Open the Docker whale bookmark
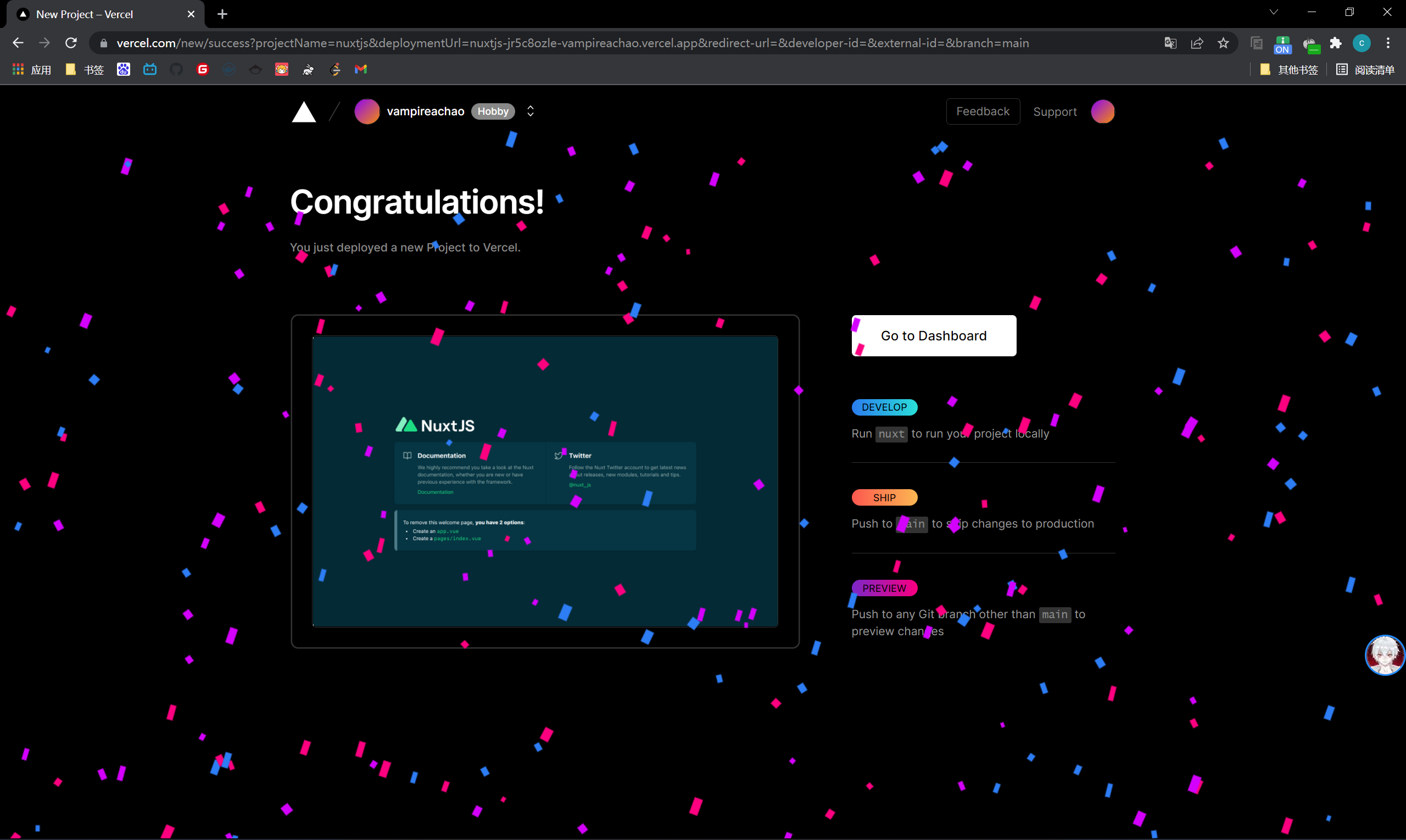Image resolution: width=1406 pixels, height=840 pixels. (x=229, y=70)
